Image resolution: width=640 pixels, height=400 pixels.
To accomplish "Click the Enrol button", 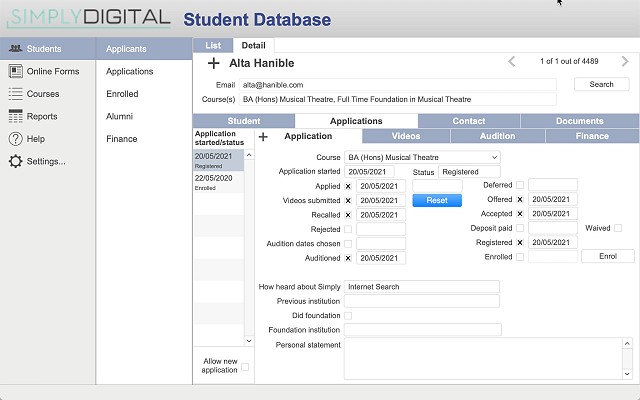I will tap(608, 256).
